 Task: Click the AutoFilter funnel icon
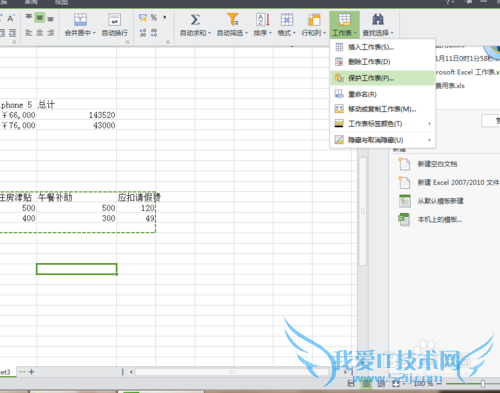coord(232,20)
